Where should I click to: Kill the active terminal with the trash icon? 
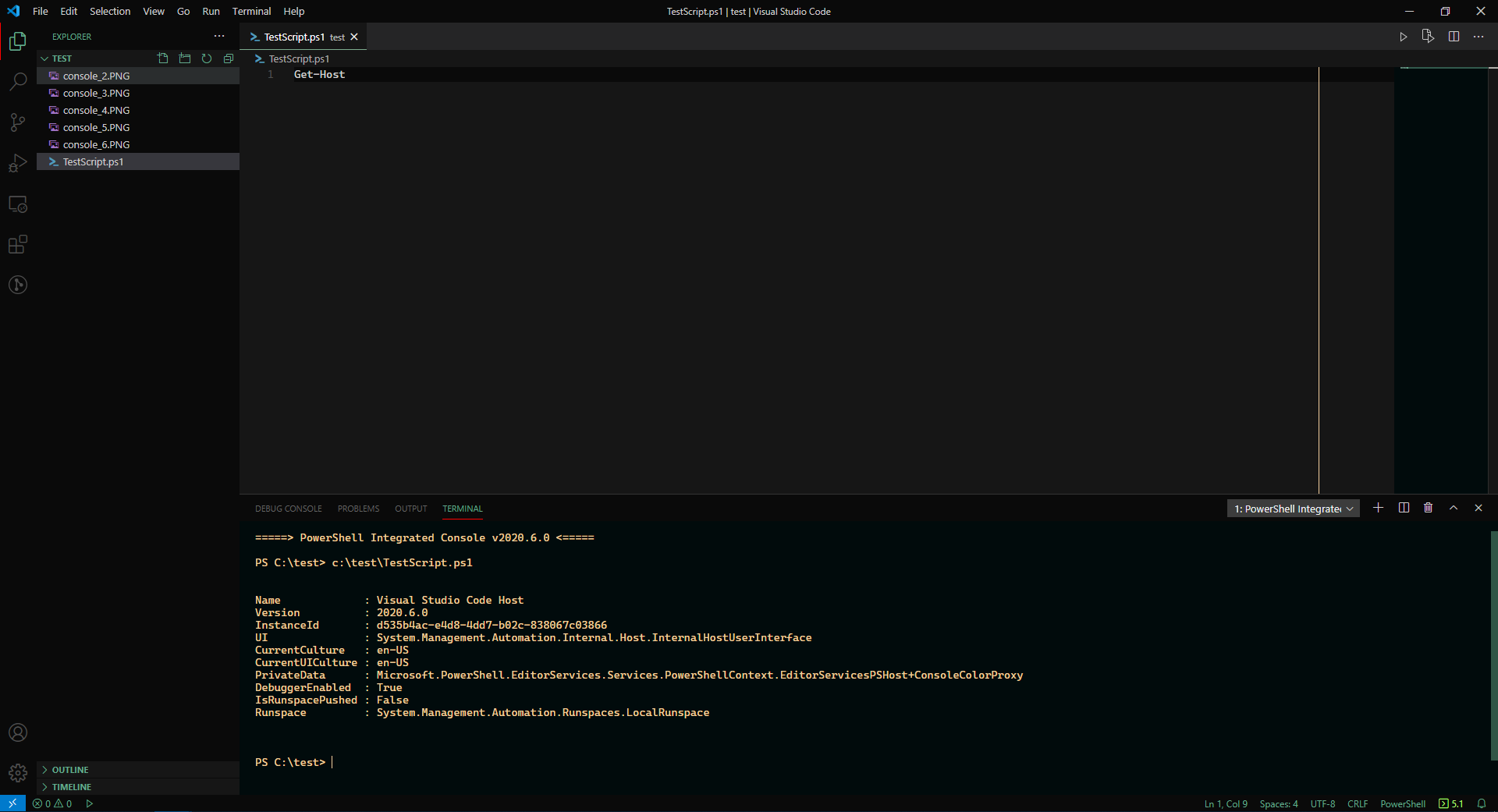[1428, 508]
